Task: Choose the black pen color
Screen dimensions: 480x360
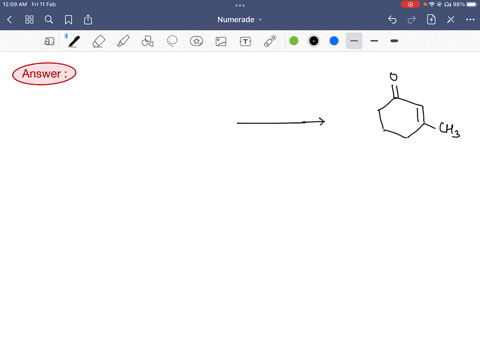Action: coord(314,41)
